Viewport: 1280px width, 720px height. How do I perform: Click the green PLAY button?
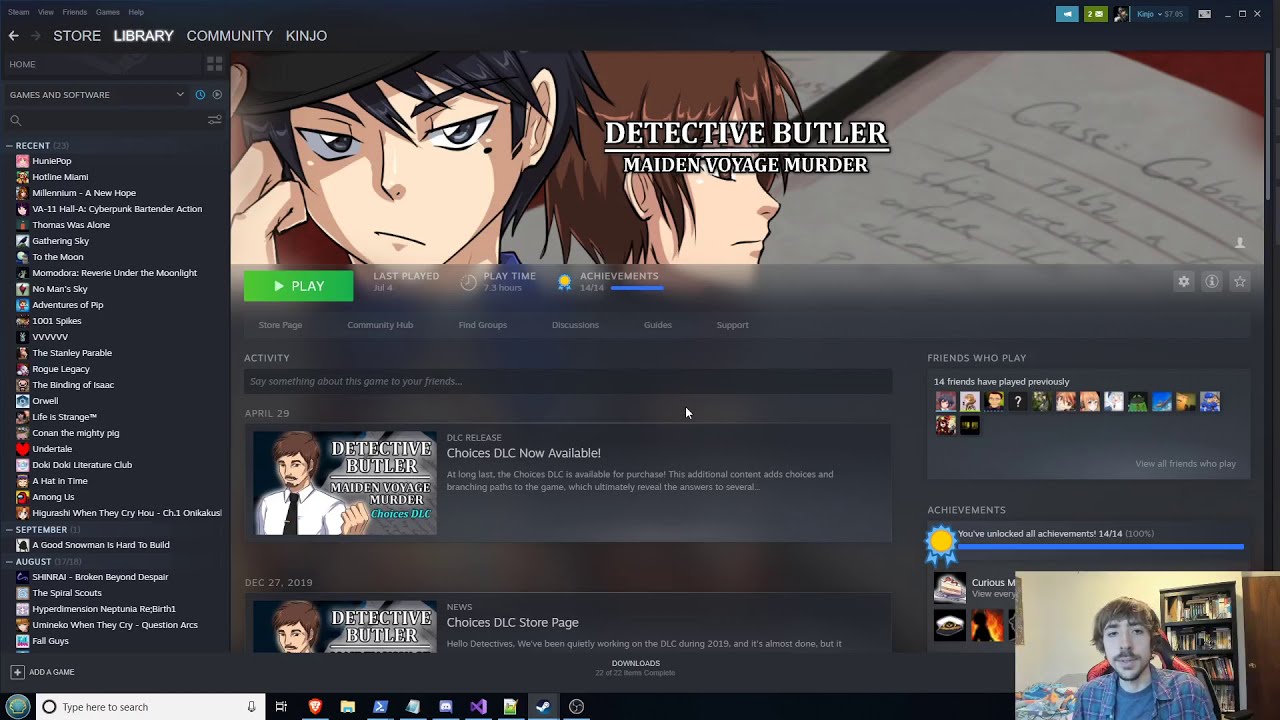(x=298, y=286)
